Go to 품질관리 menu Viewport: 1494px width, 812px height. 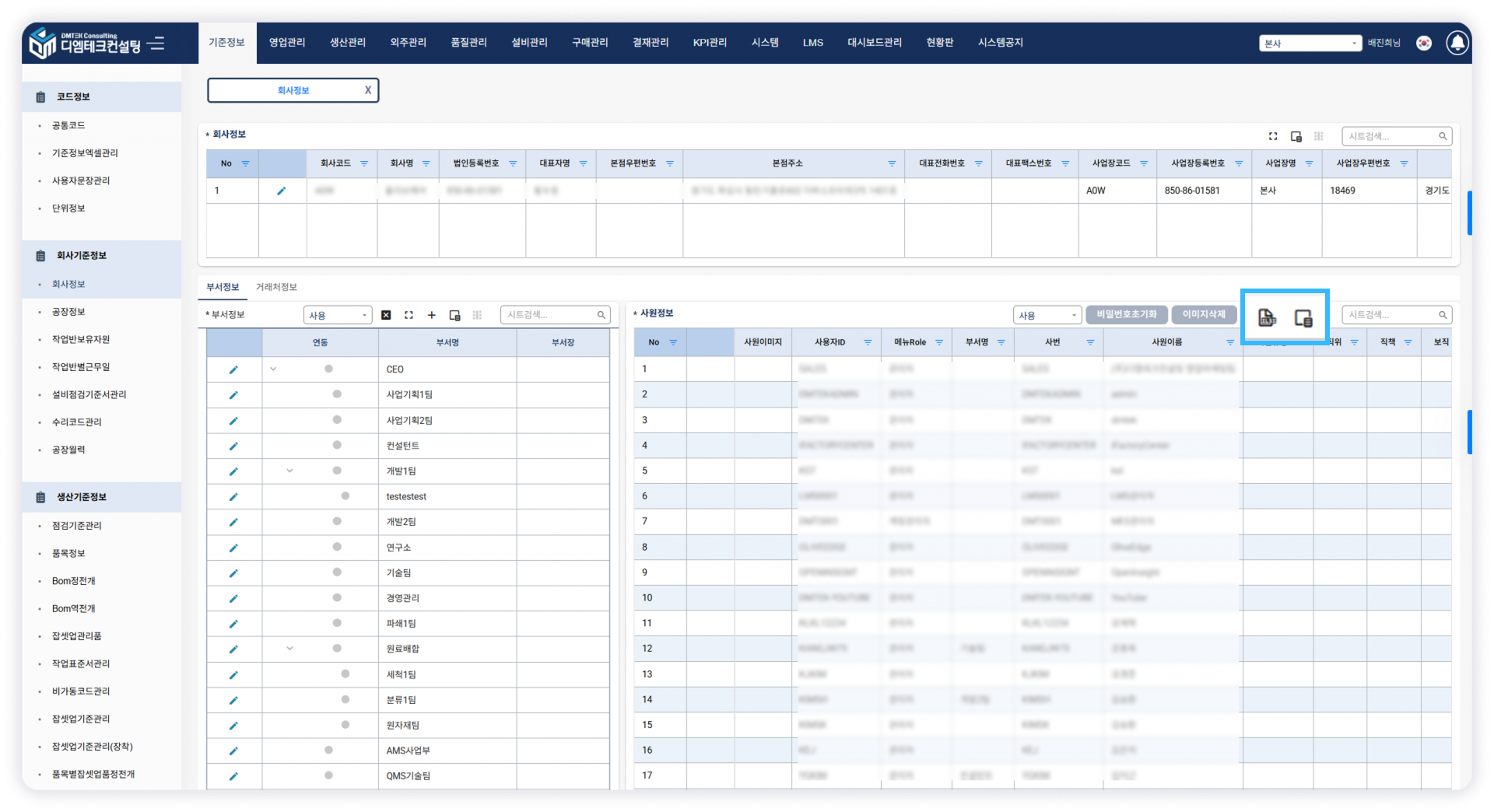tap(469, 43)
